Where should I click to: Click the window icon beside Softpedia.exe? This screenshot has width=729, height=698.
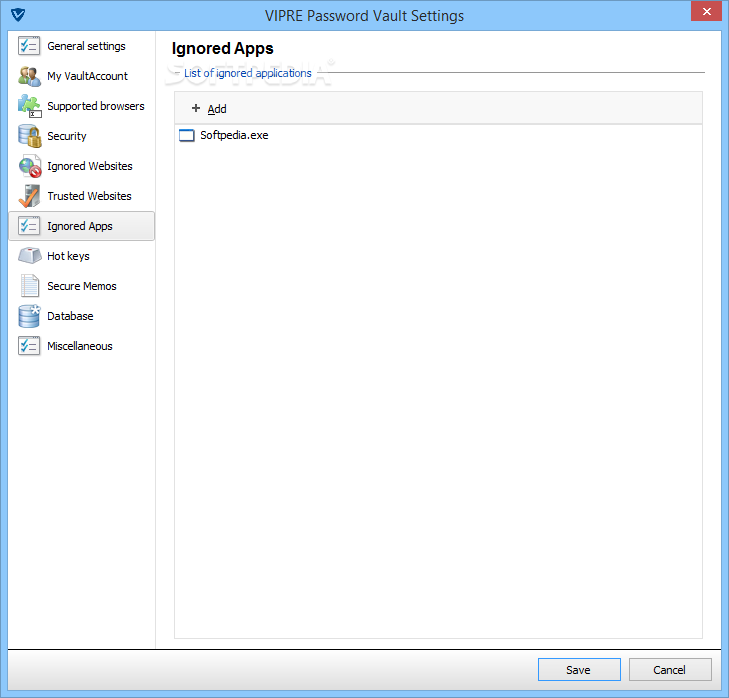(x=187, y=135)
